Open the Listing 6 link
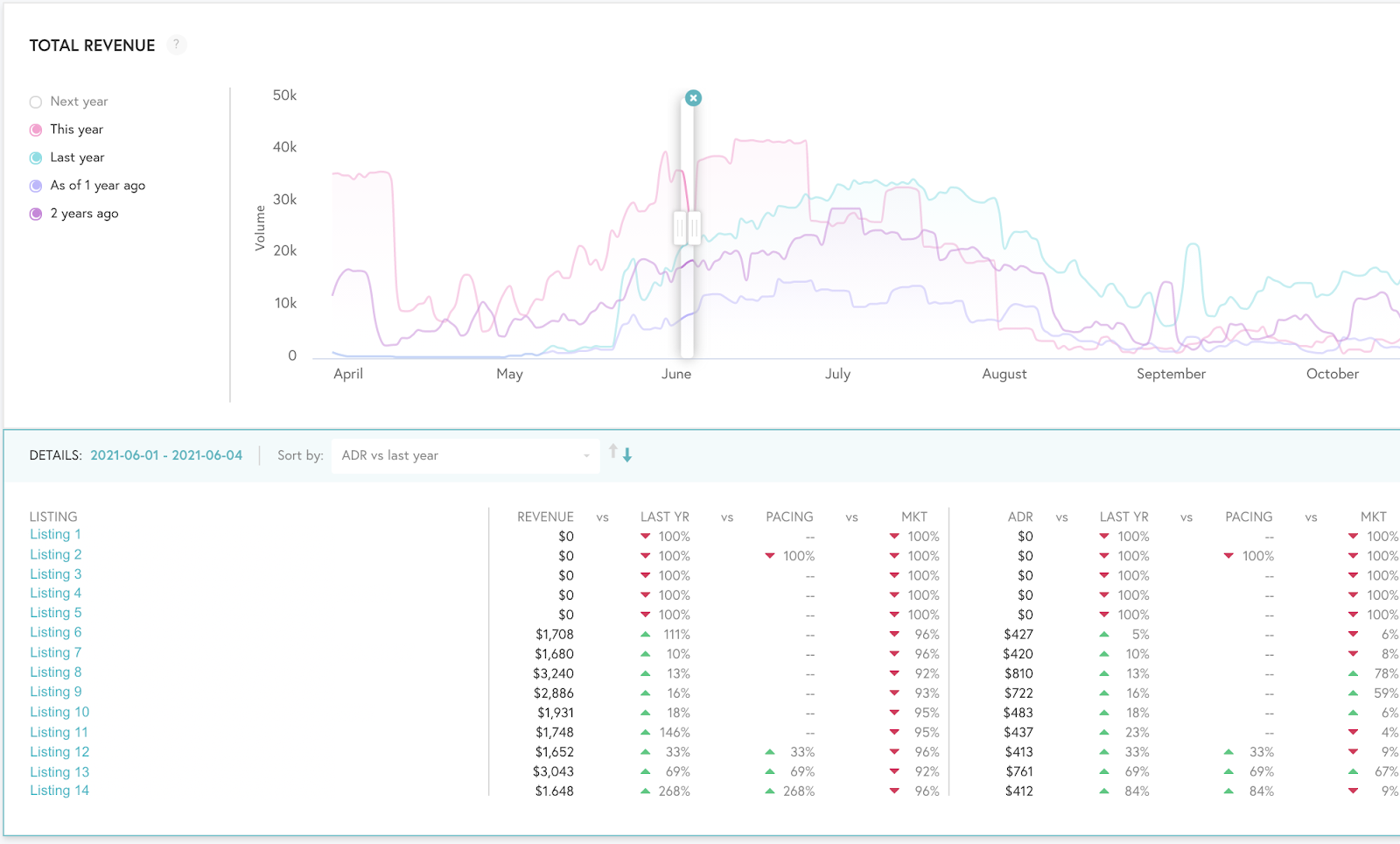This screenshot has width=1400, height=844. tap(56, 633)
